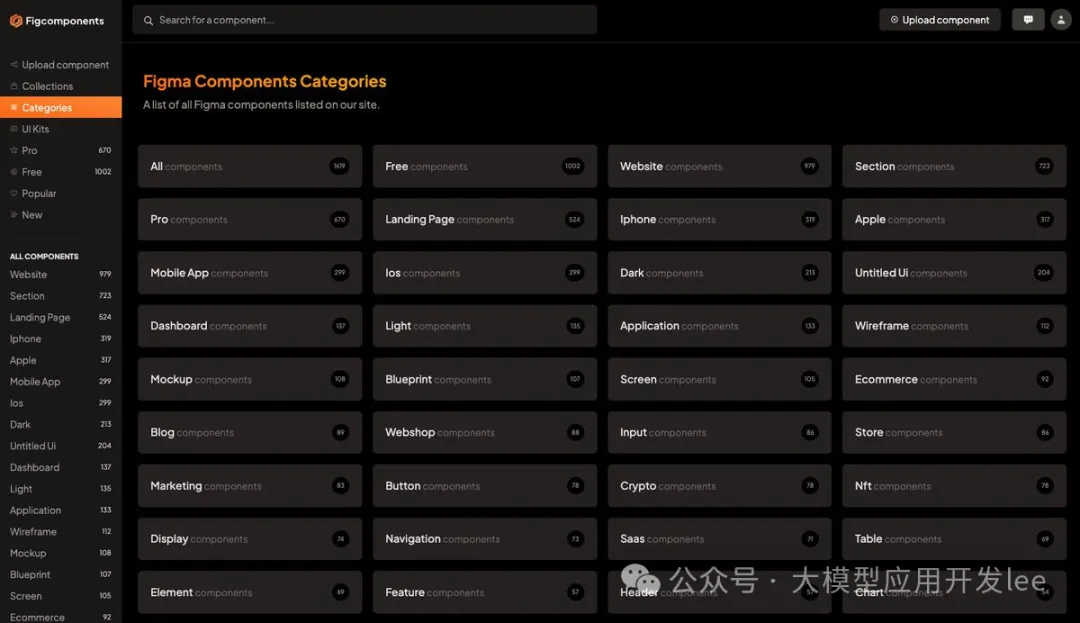Open Popular in the sidebar
The height and width of the screenshot is (623, 1080).
pyautogui.click(x=61, y=193)
